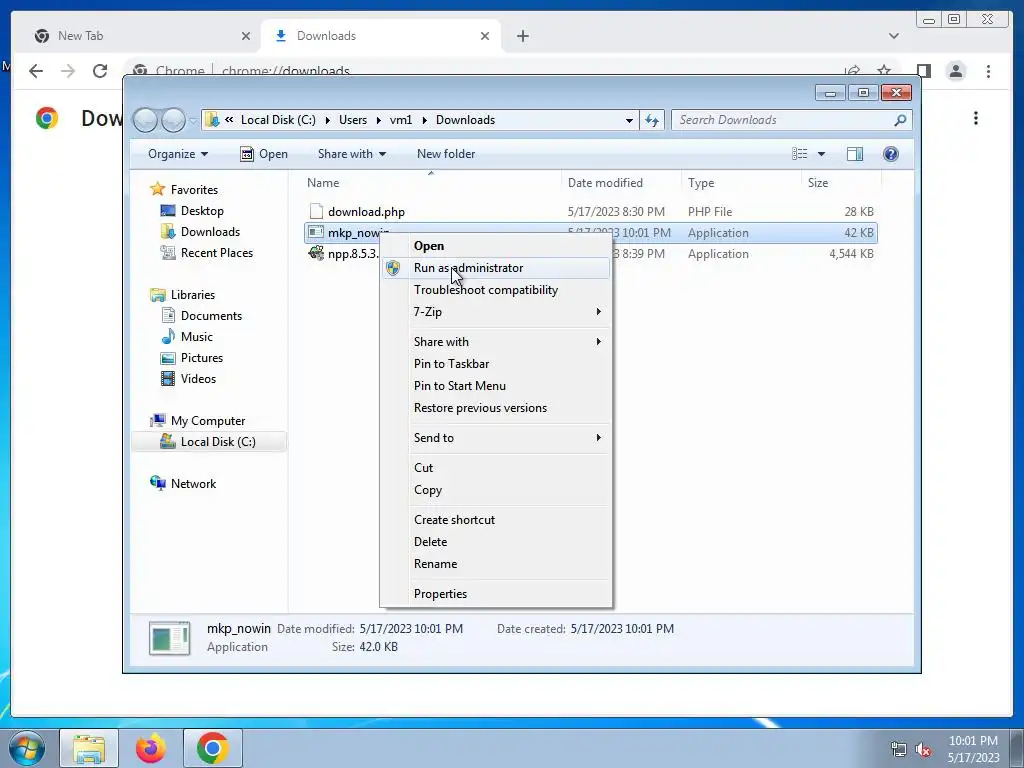This screenshot has width=1024, height=768.
Task: Open the address bar history dropdown
Action: click(629, 120)
